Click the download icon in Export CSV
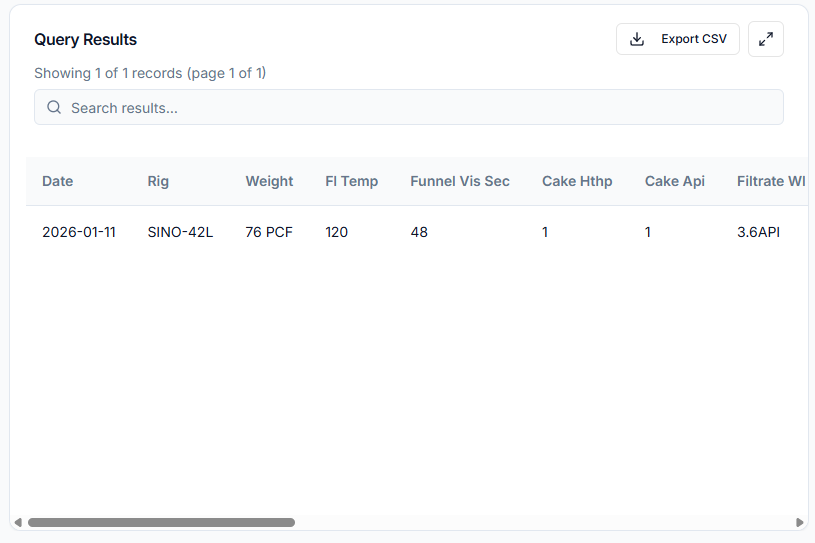 click(x=637, y=39)
